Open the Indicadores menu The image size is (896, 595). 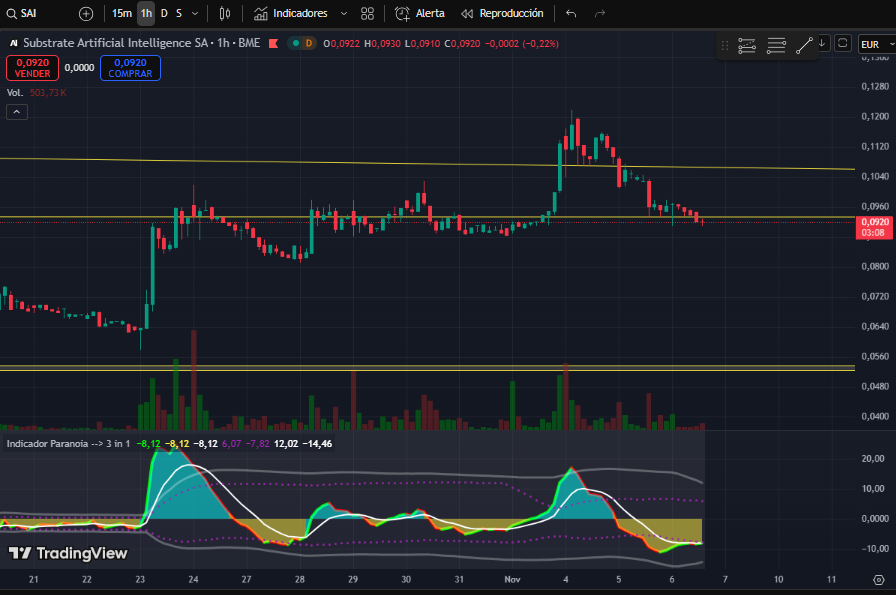pyautogui.click(x=299, y=14)
